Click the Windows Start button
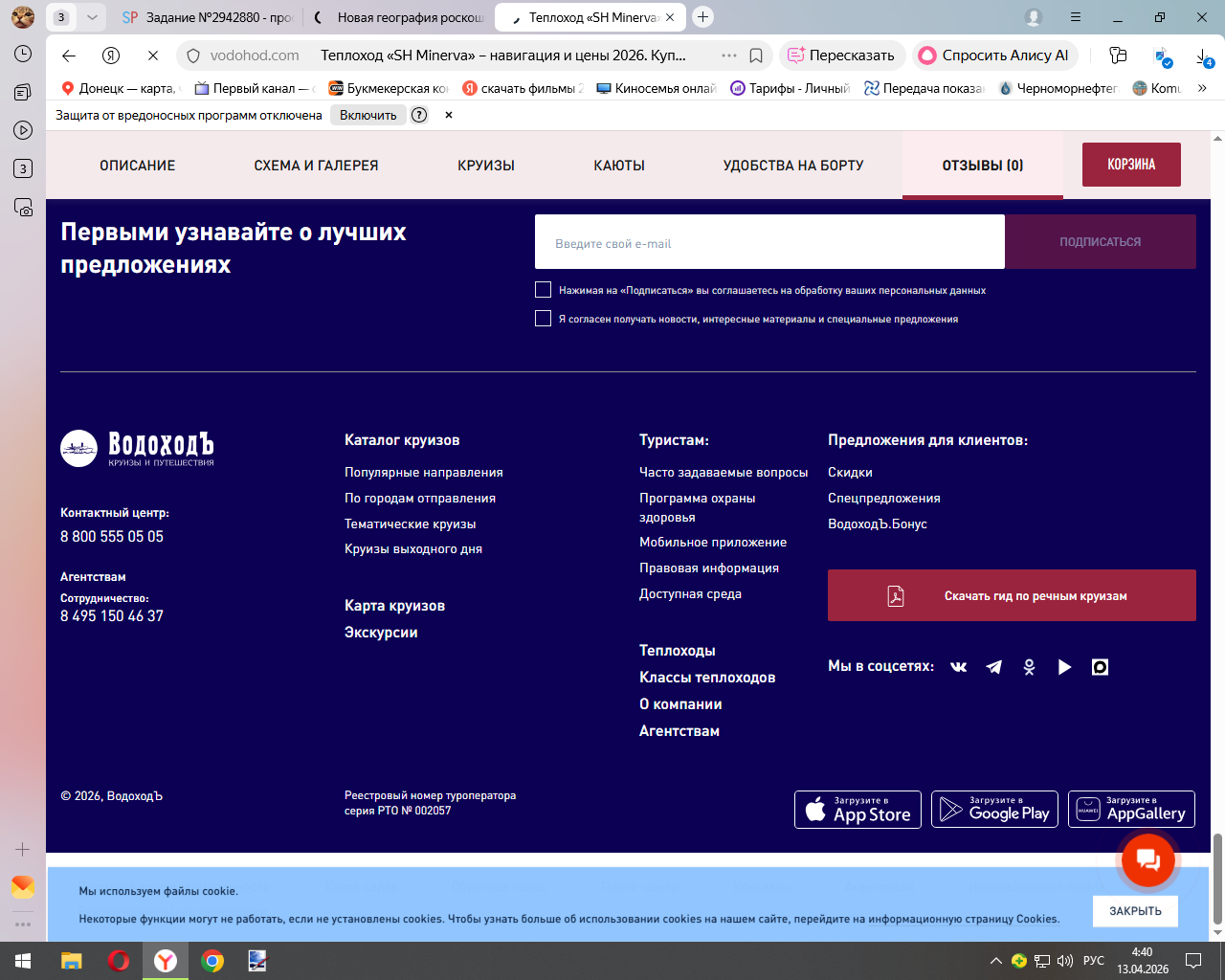 click(x=23, y=961)
